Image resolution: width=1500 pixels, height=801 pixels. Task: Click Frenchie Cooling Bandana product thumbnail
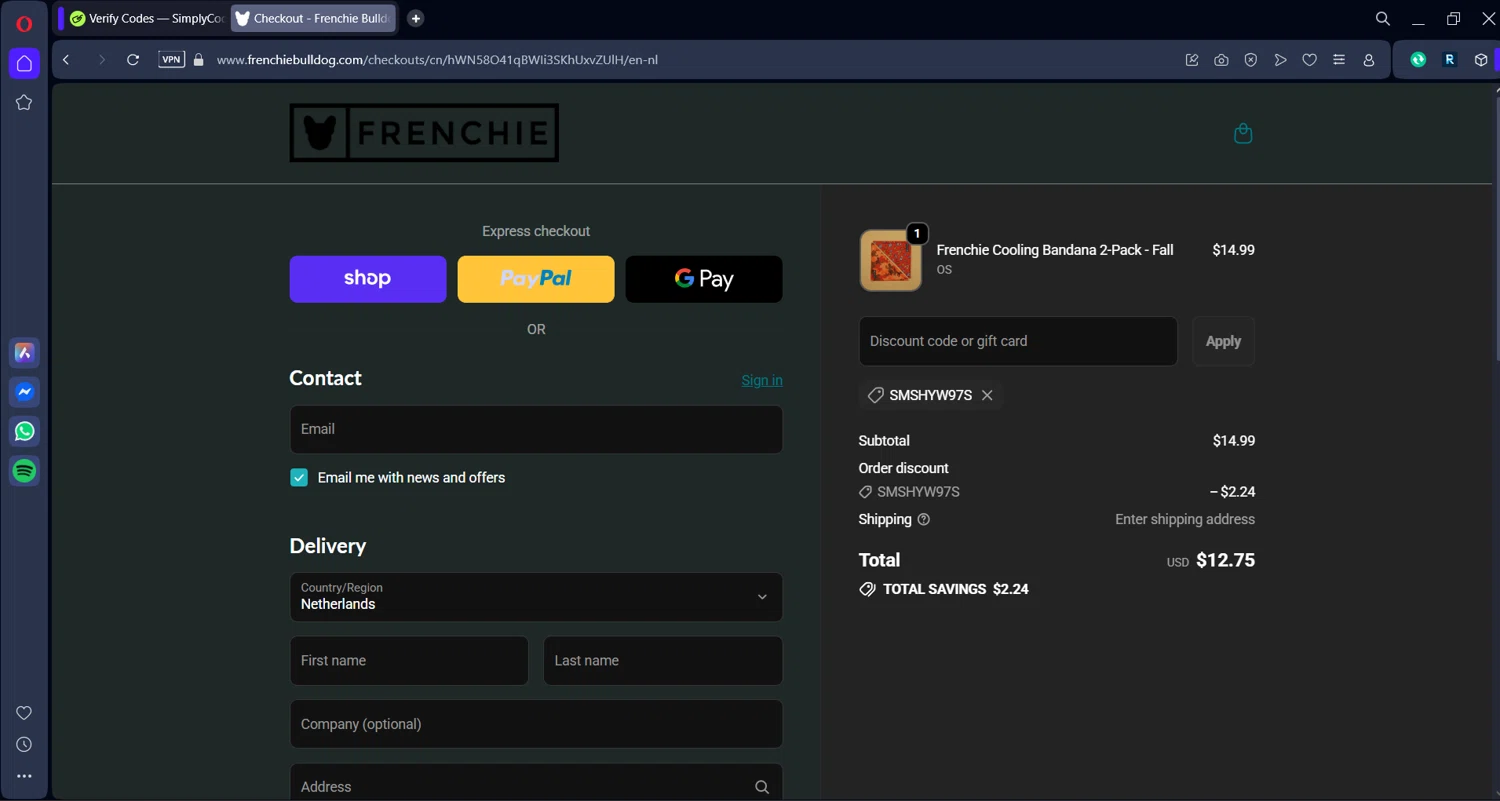(x=890, y=260)
